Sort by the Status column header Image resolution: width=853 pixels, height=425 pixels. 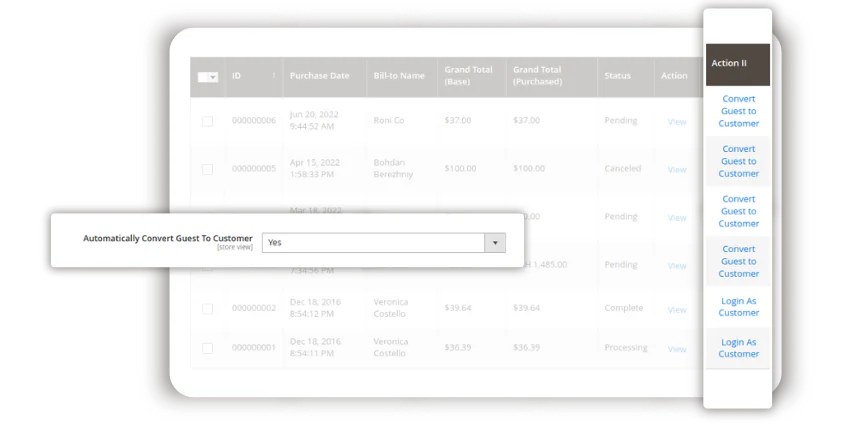pyautogui.click(x=617, y=76)
